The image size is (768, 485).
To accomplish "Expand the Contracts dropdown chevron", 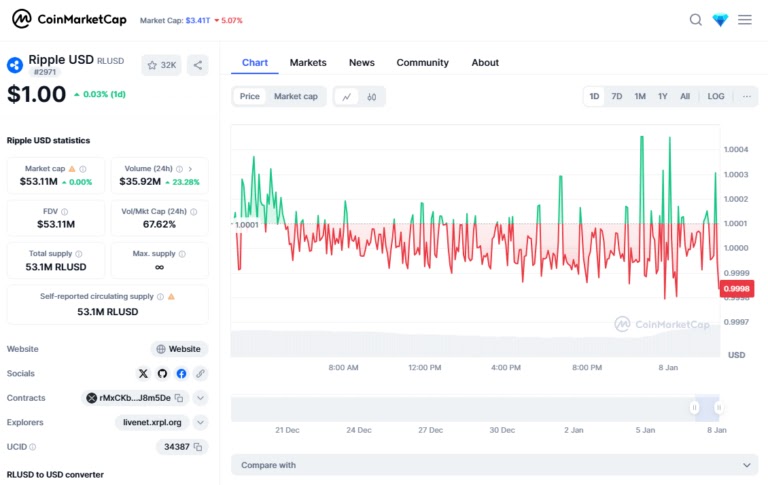I will pyautogui.click(x=200, y=398).
